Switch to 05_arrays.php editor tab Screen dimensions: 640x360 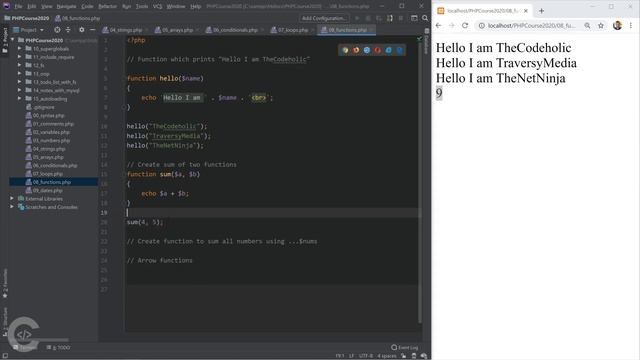coord(178,30)
